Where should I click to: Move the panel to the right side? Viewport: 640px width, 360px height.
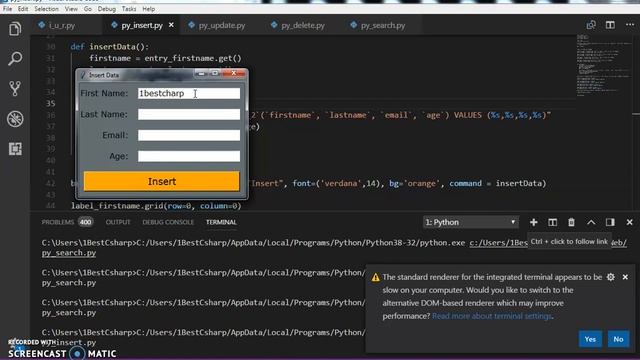point(610,222)
